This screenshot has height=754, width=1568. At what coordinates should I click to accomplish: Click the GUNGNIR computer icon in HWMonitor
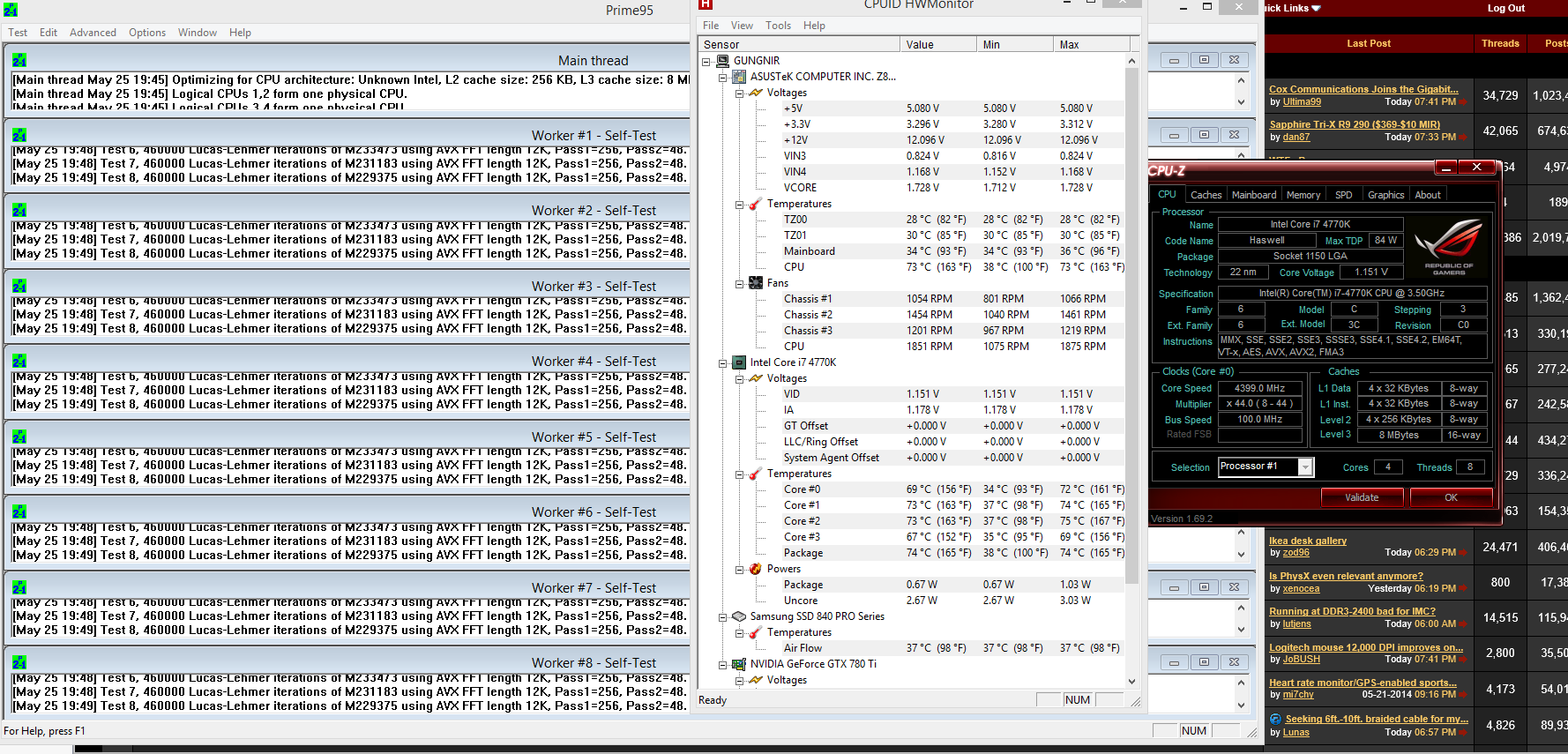click(x=722, y=61)
